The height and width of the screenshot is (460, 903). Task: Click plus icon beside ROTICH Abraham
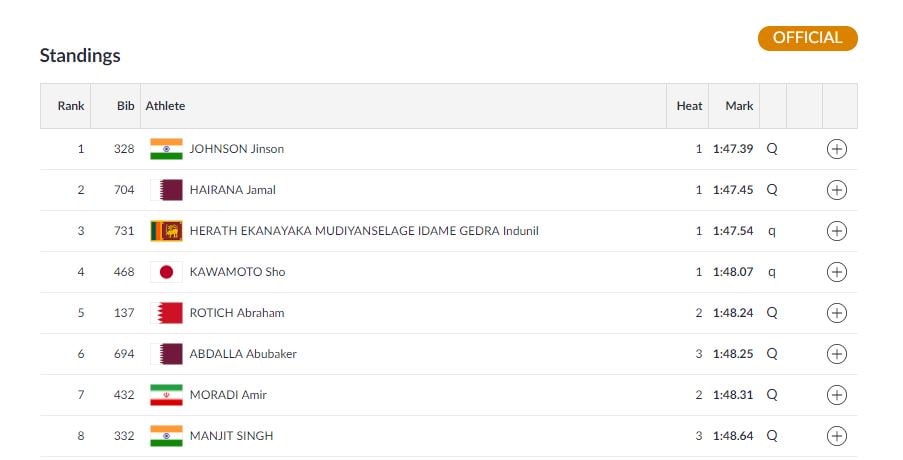(x=837, y=313)
